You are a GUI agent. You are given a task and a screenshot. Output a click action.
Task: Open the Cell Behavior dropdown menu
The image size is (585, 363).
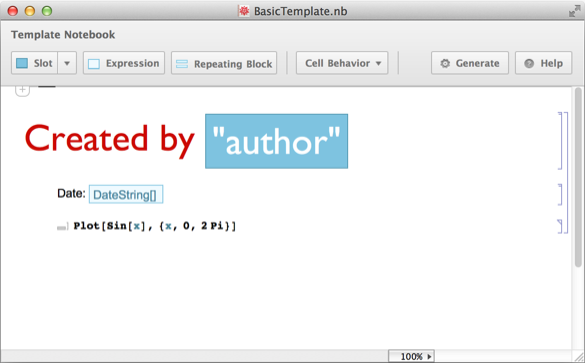coord(342,63)
